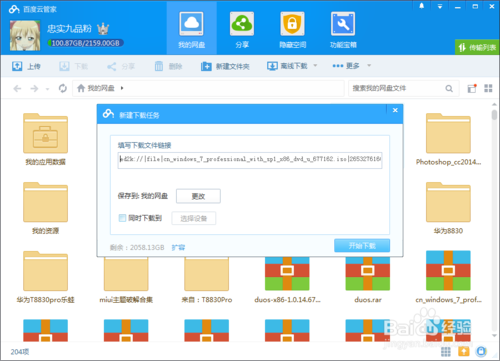Select the 来自：T8830Pro folder
Image resolution: width=500 pixels, height=361 pixels.
(x=207, y=280)
